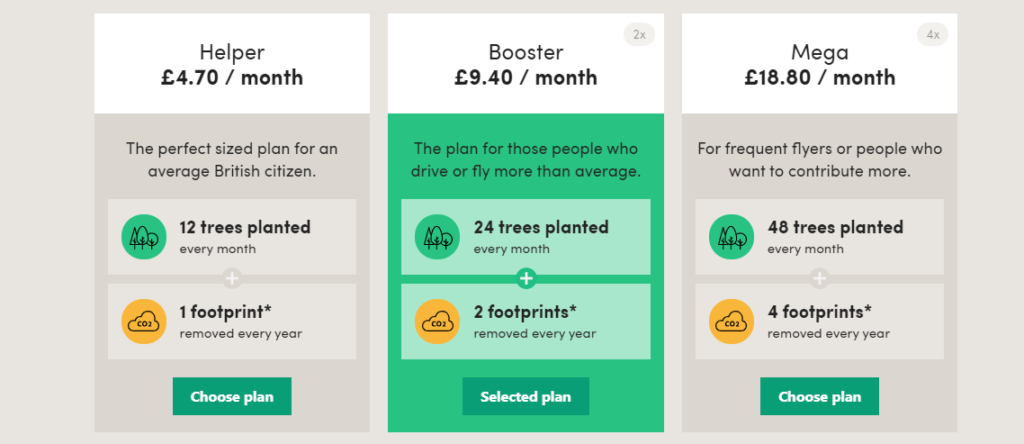Click the 24 trees planted box

[526, 237]
